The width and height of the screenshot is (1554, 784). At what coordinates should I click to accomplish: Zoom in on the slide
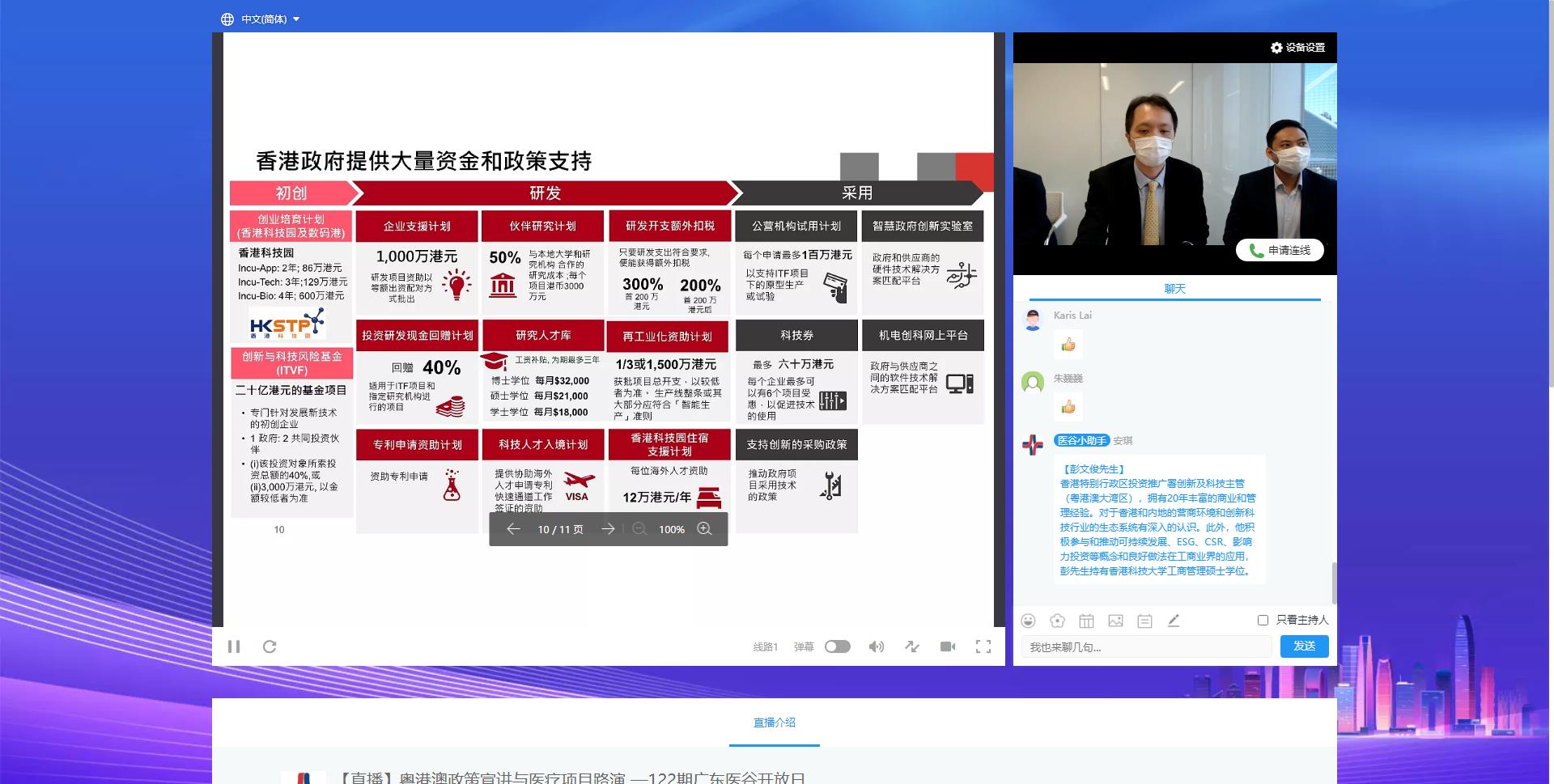point(704,529)
